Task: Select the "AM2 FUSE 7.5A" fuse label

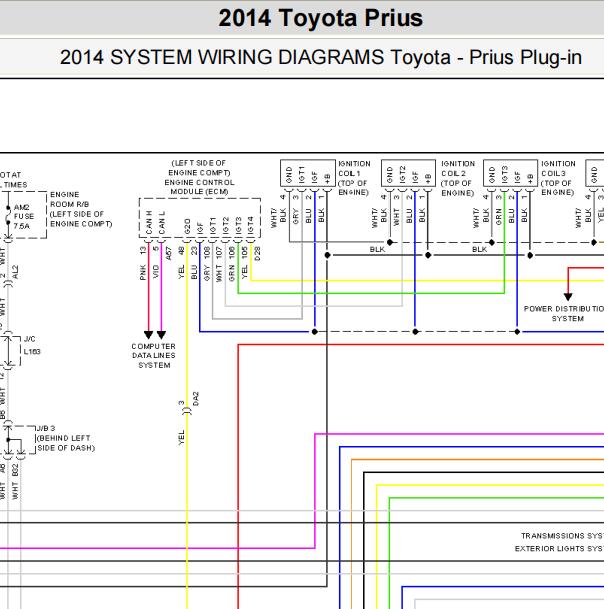Action: point(24,216)
